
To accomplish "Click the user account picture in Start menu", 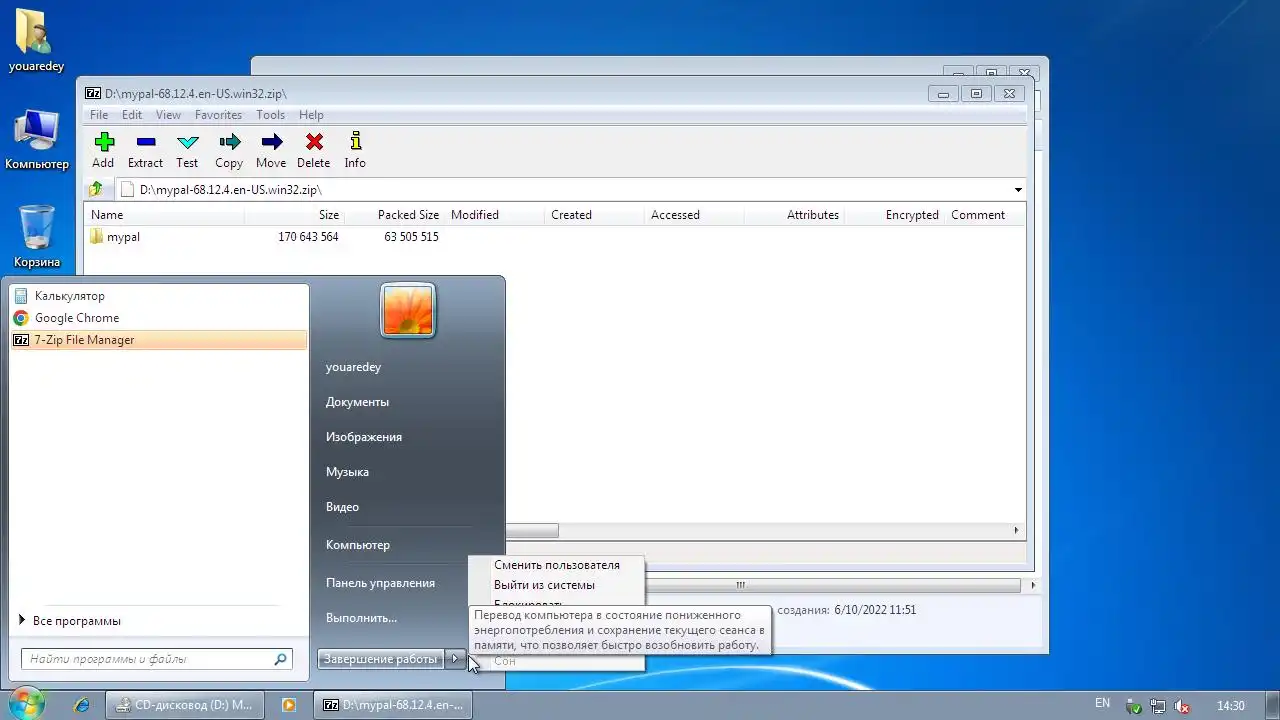I will coord(407,310).
